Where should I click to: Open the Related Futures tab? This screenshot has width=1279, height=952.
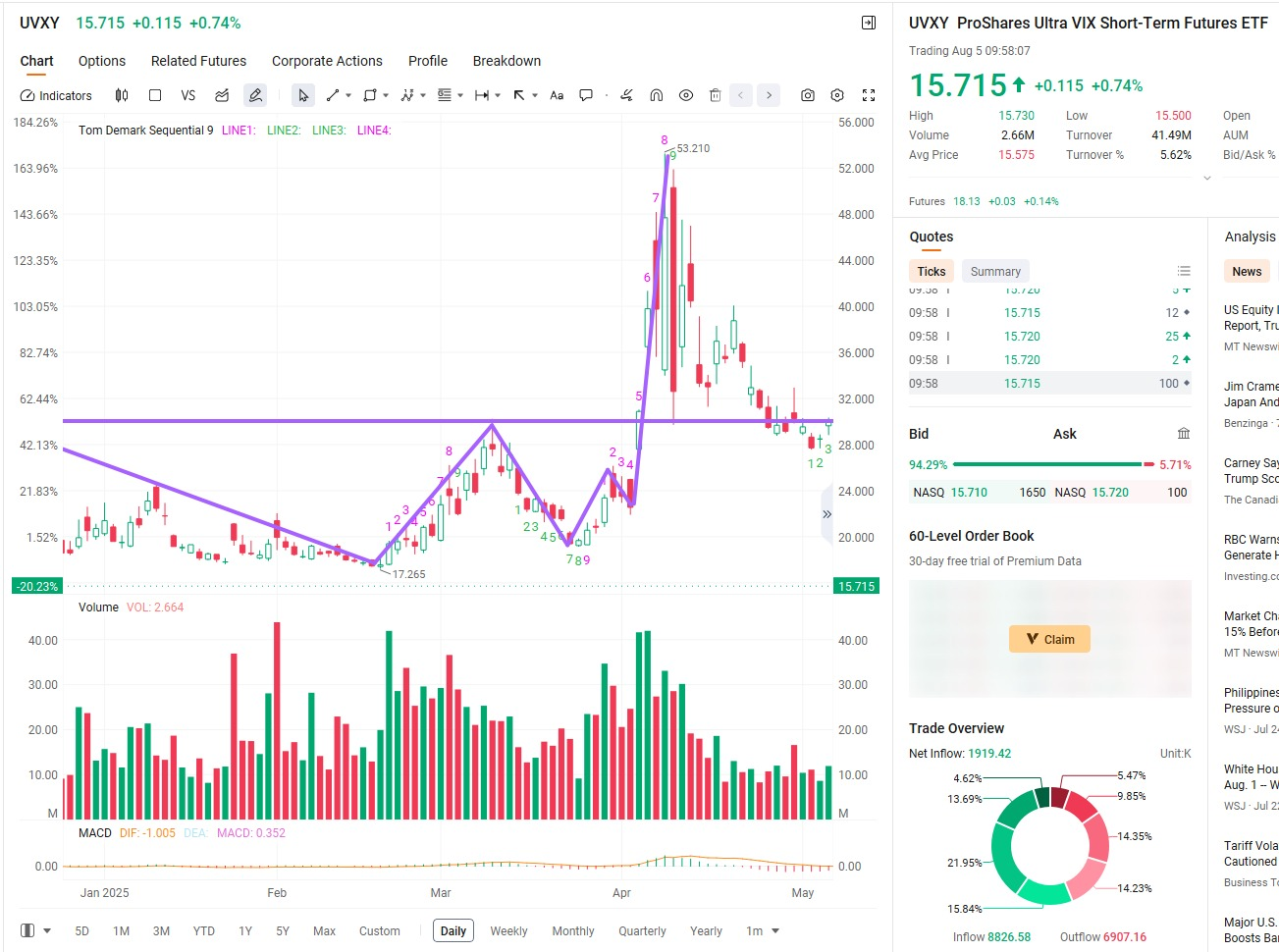coord(199,61)
